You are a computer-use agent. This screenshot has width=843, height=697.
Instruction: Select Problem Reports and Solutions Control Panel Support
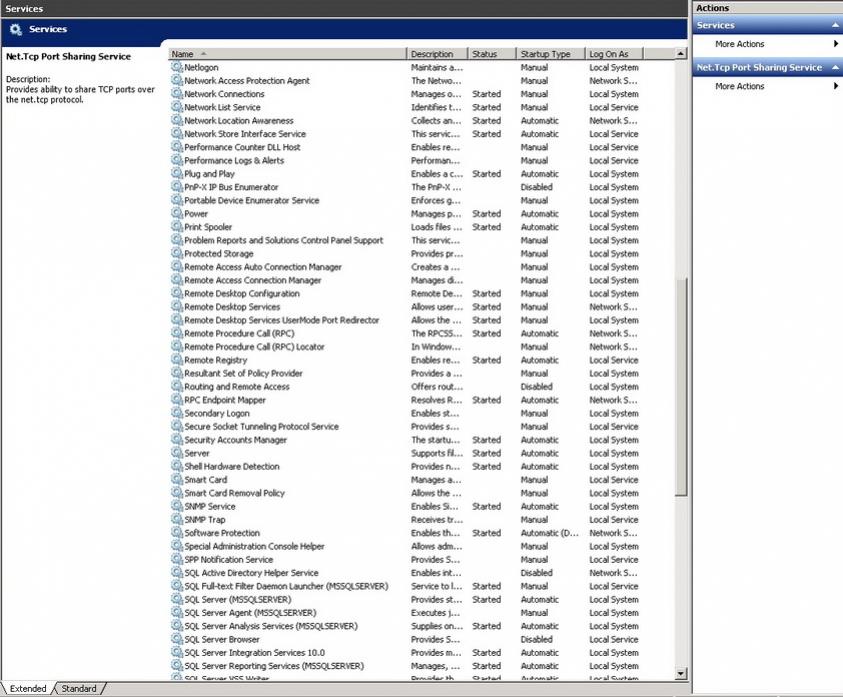point(404,240)
